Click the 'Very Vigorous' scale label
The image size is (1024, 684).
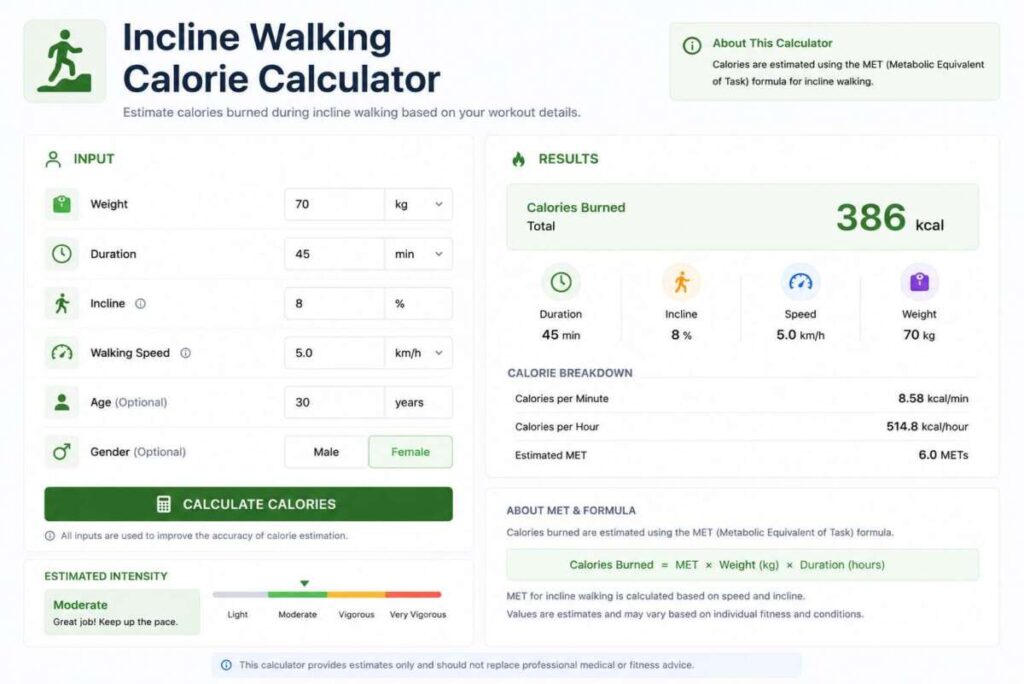point(418,615)
